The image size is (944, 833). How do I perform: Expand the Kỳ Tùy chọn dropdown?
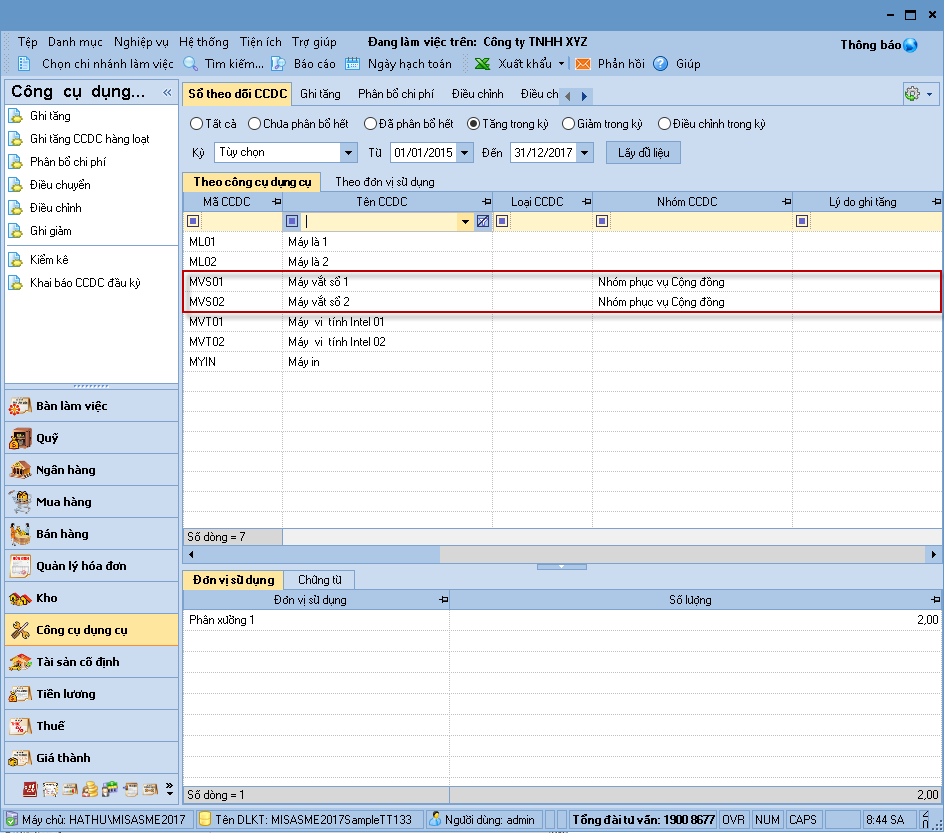tap(349, 153)
